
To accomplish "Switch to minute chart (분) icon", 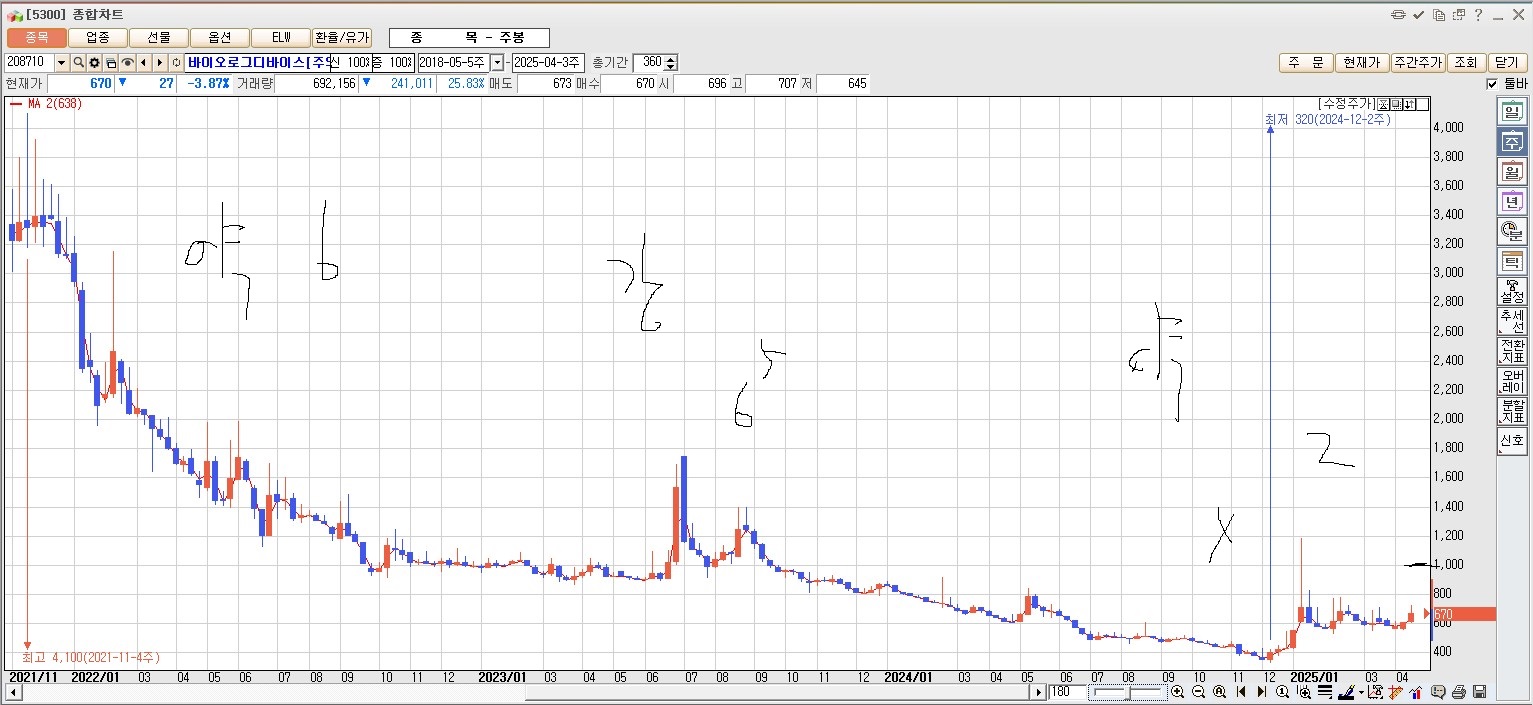I will (1511, 231).
